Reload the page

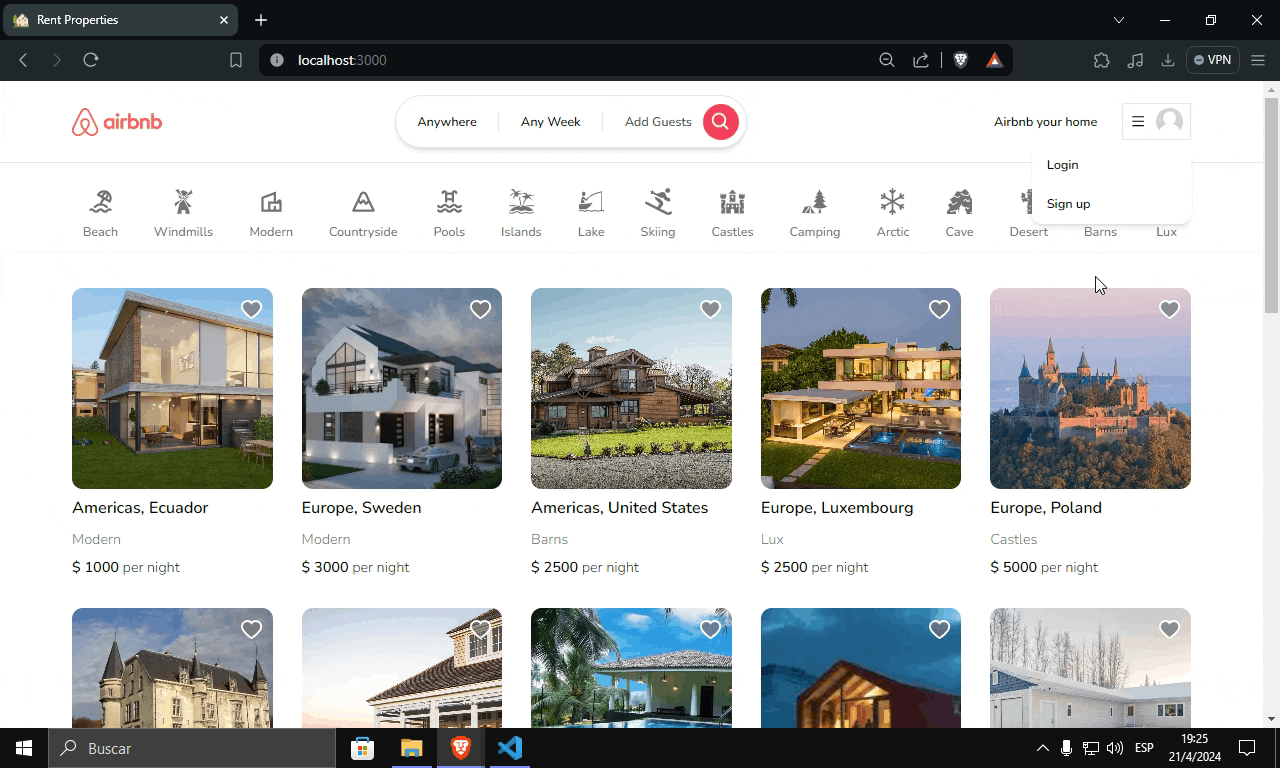91,60
